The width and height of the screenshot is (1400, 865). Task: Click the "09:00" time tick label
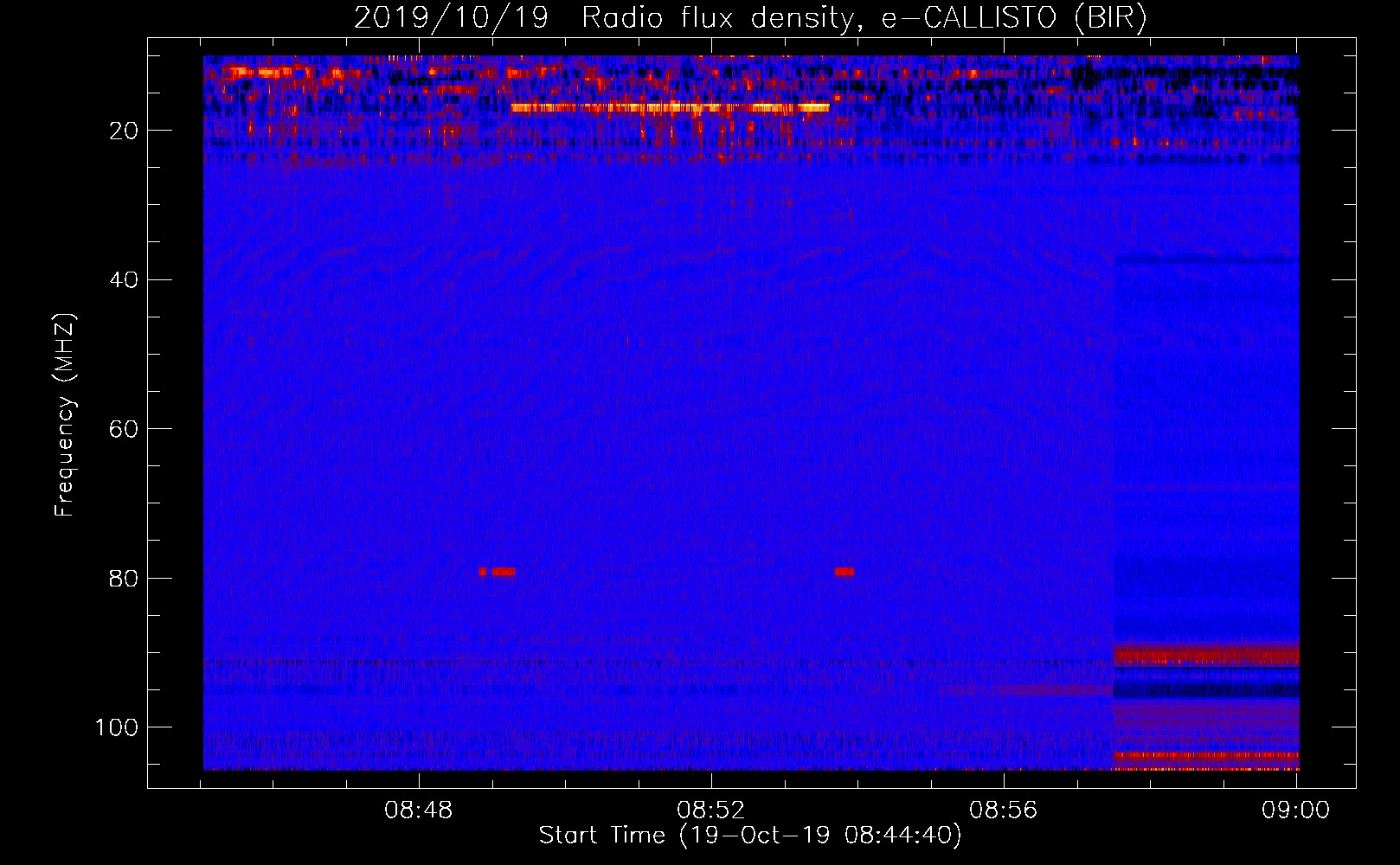pyautogui.click(x=1295, y=811)
